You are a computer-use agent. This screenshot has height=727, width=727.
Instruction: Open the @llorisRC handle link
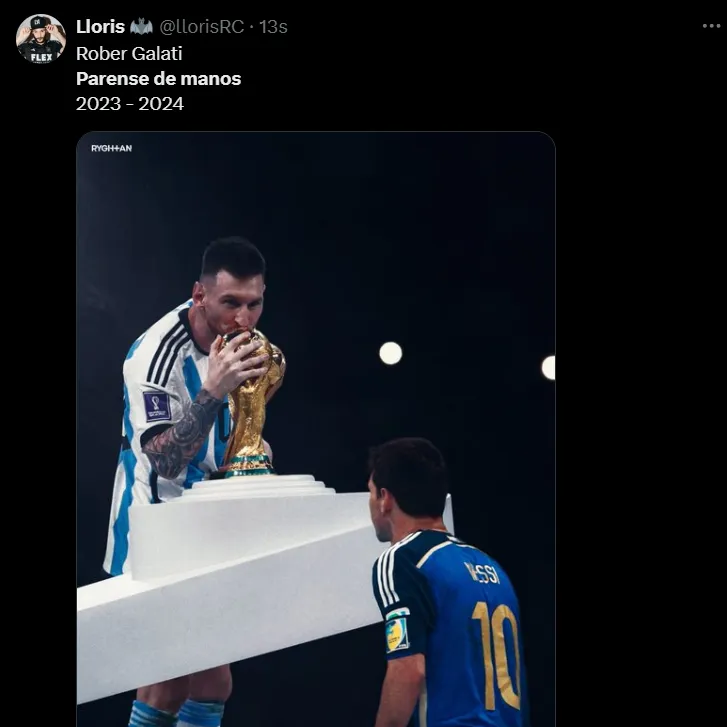point(202,27)
